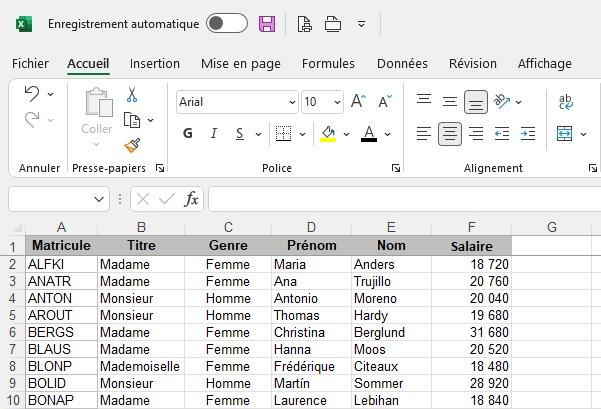Toggle italic I formatting
This screenshot has height=409, width=601.
(213, 133)
